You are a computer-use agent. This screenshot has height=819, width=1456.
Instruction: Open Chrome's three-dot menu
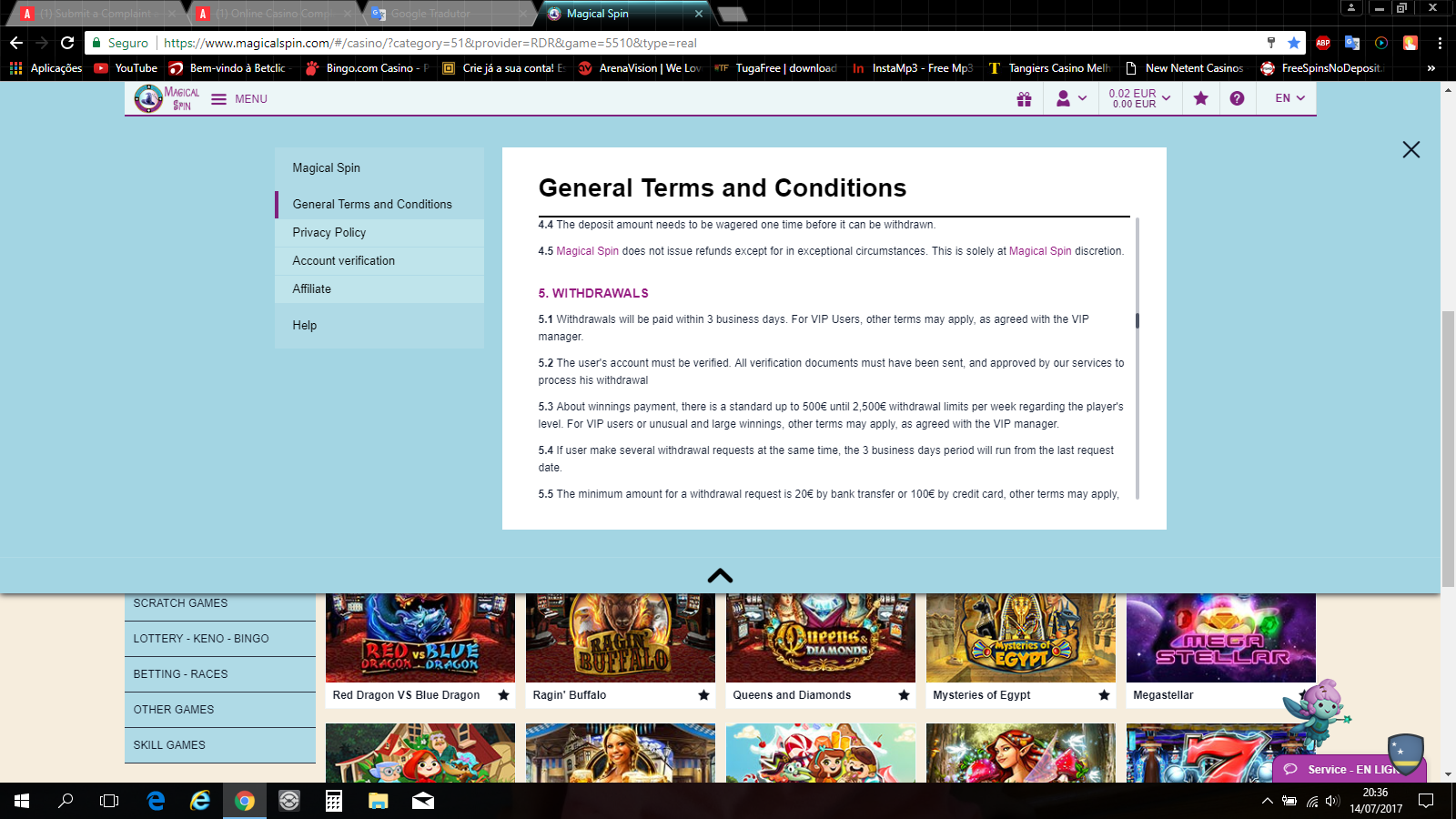pos(1440,43)
